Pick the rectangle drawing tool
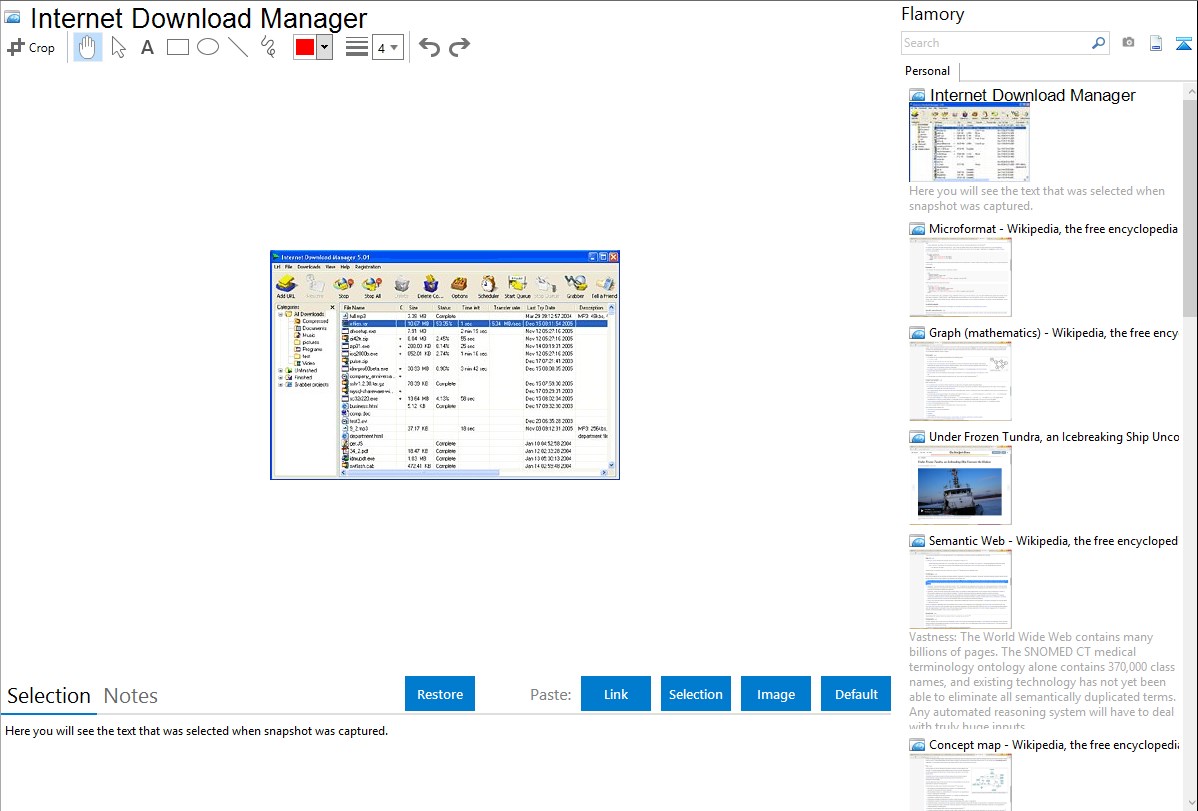 coord(177,47)
